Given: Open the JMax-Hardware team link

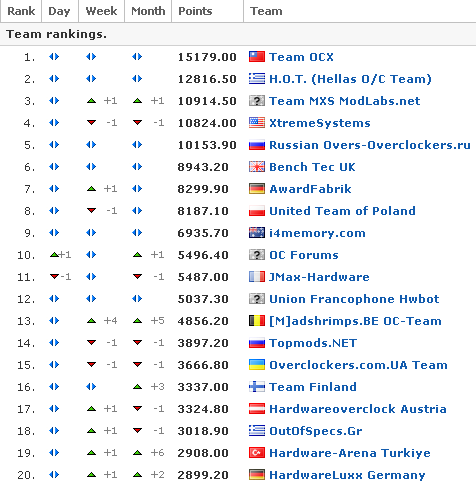Looking at the screenshot, I should coord(319,277).
